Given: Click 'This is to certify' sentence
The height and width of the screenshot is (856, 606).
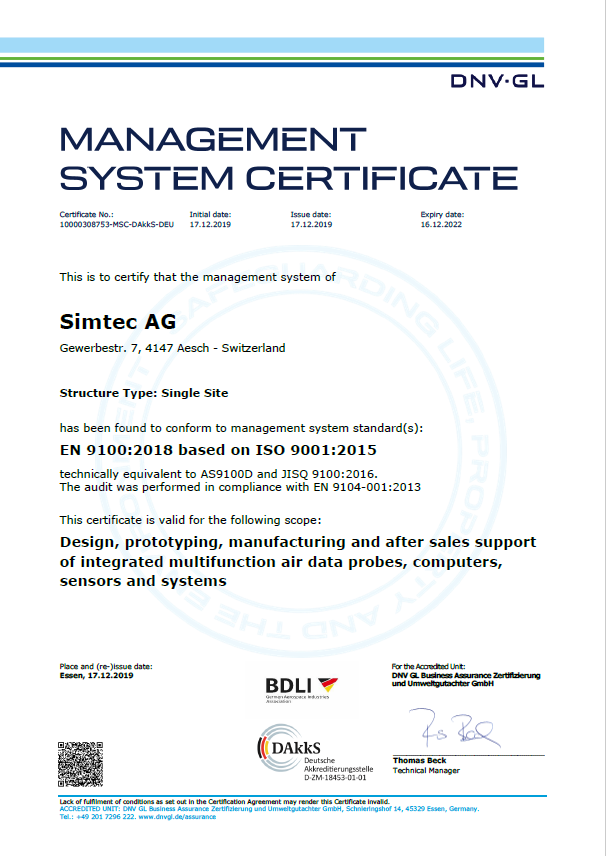Looking at the screenshot, I should coord(198,277).
